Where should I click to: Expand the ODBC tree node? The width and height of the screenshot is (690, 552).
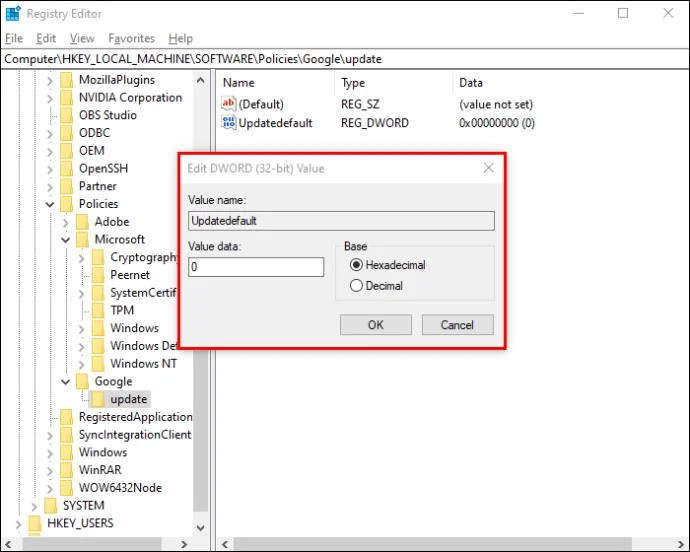click(x=50, y=134)
